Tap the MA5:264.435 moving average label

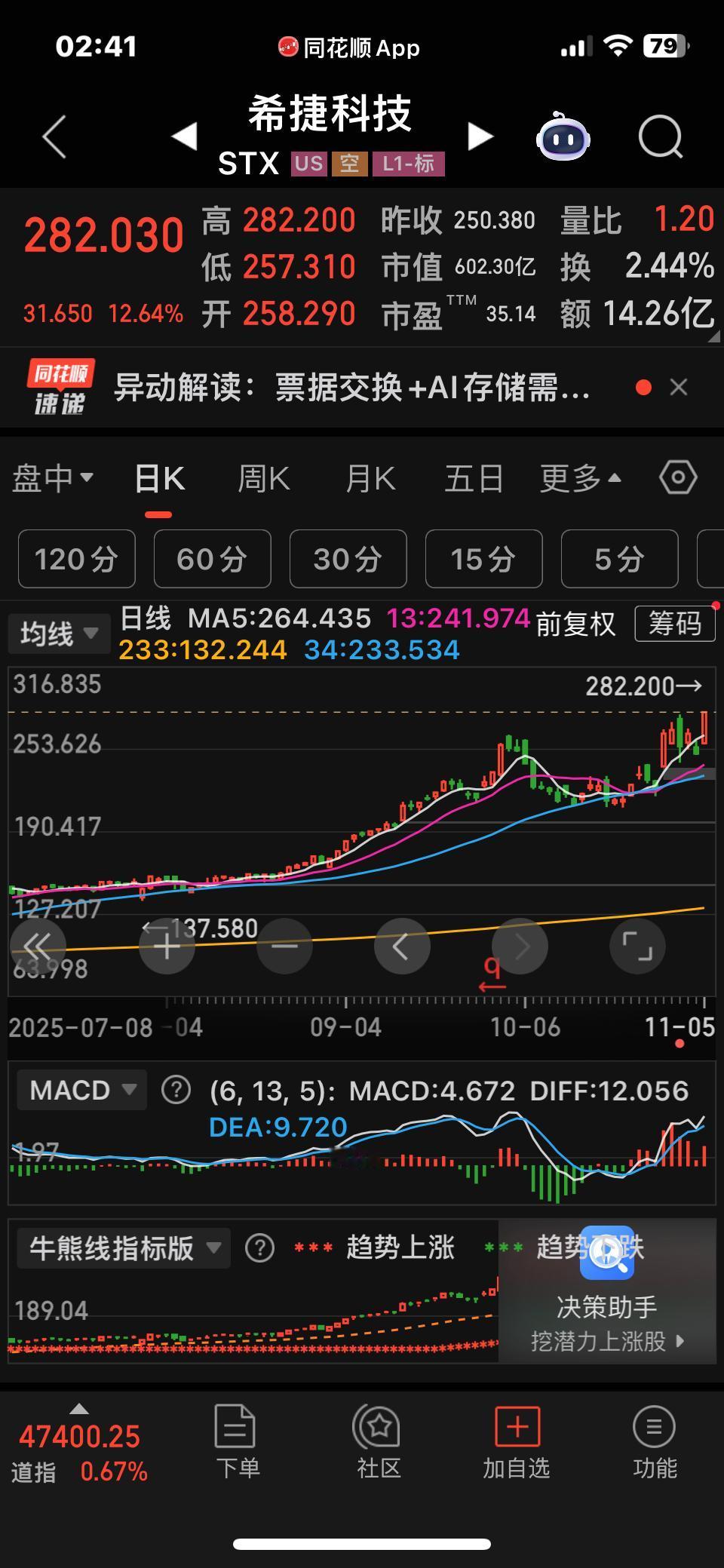coord(279,618)
